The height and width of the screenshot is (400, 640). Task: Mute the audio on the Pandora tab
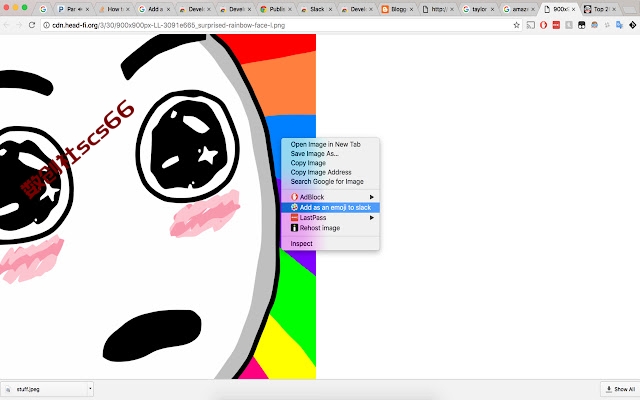pos(80,9)
